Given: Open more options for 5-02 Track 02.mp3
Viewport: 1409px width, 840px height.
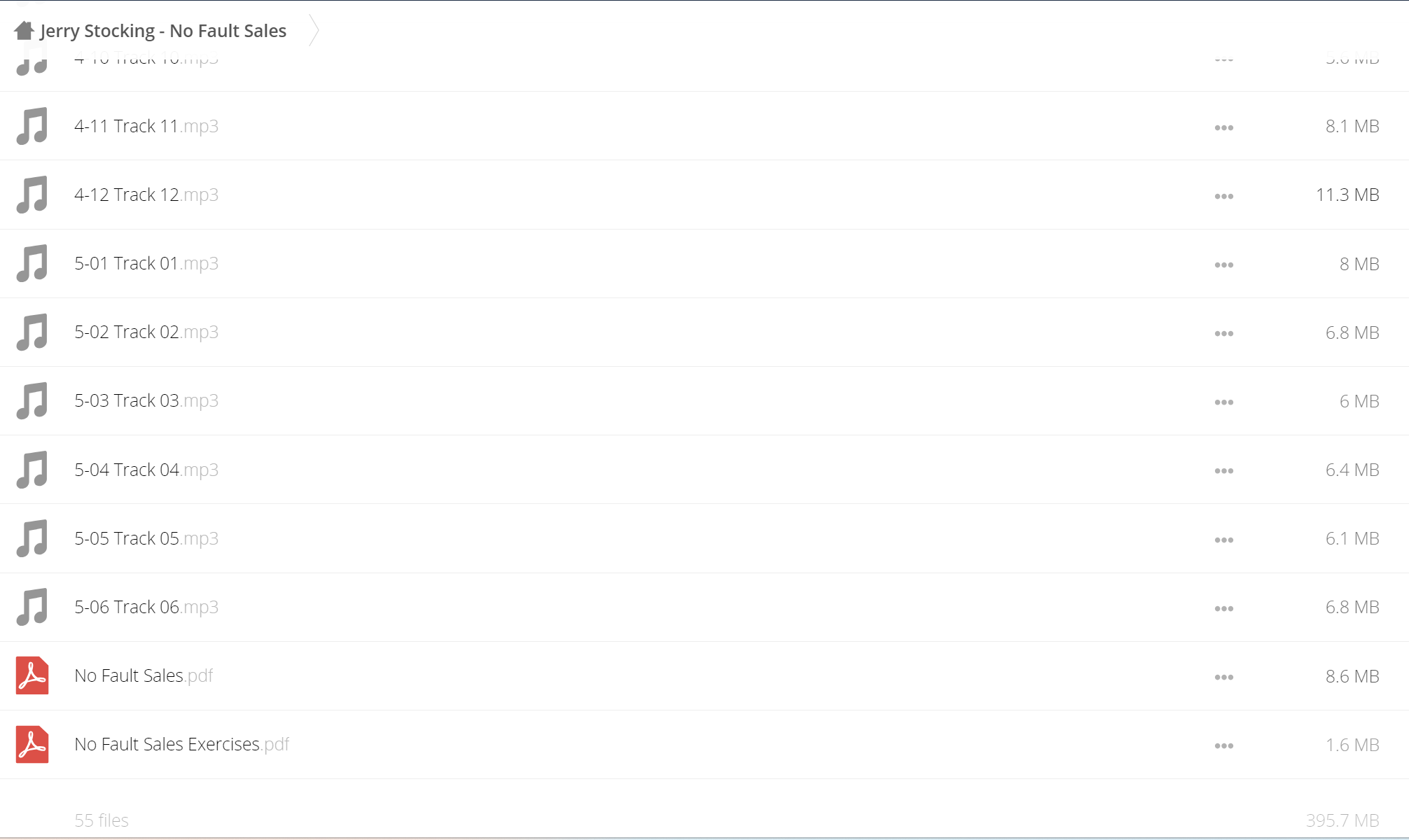Looking at the screenshot, I should (1224, 333).
